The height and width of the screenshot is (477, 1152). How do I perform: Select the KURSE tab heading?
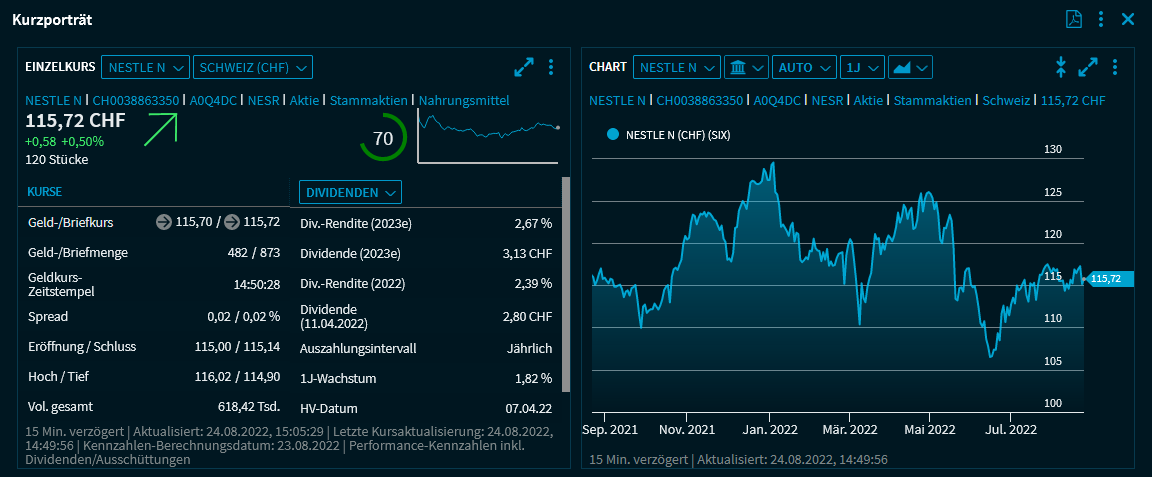[x=45, y=191]
